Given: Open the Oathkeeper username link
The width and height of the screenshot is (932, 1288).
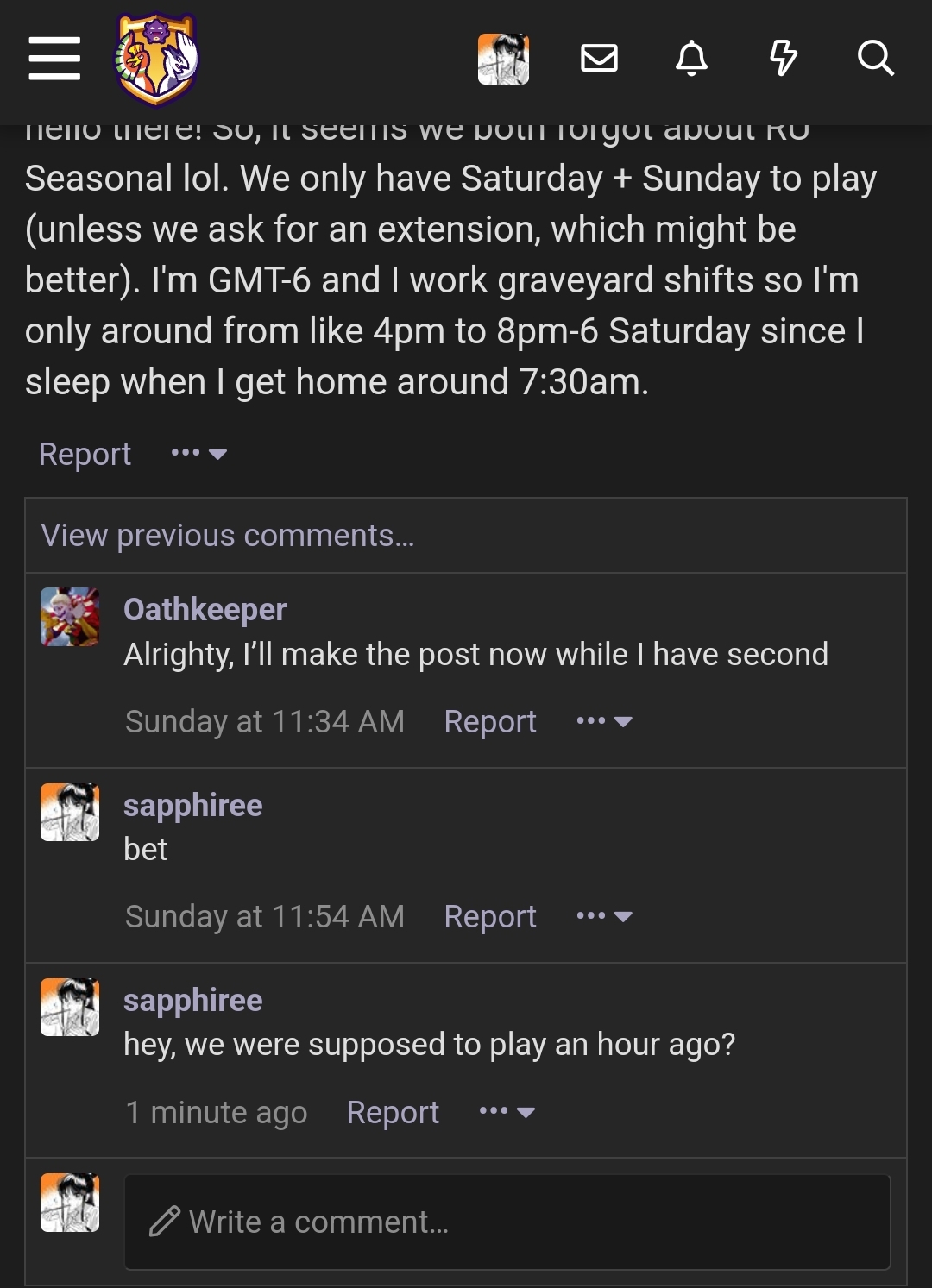Looking at the screenshot, I should click(x=205, y=609).
